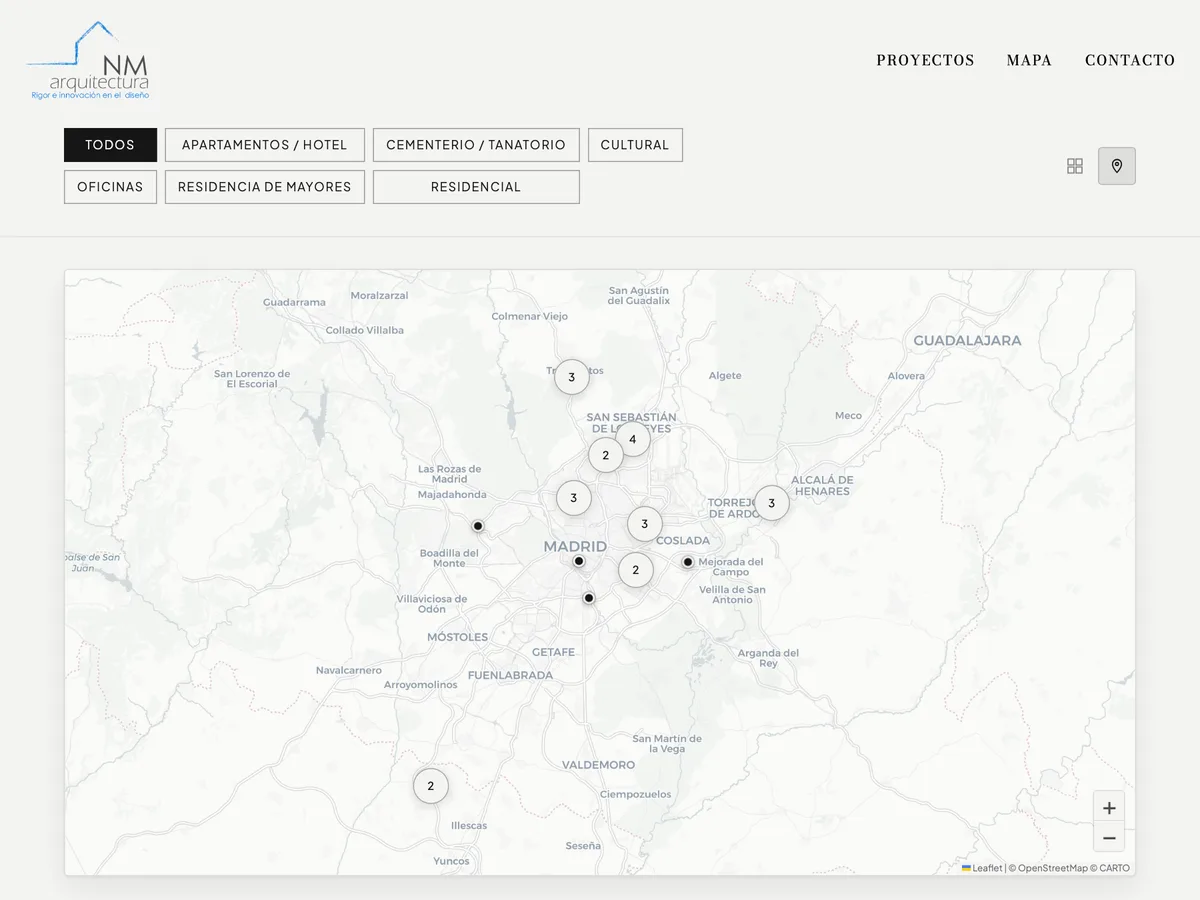The image size is (1200, 900).
Task: Open the cluster of 4 near San Sebastián
Action: pos(633,439)
